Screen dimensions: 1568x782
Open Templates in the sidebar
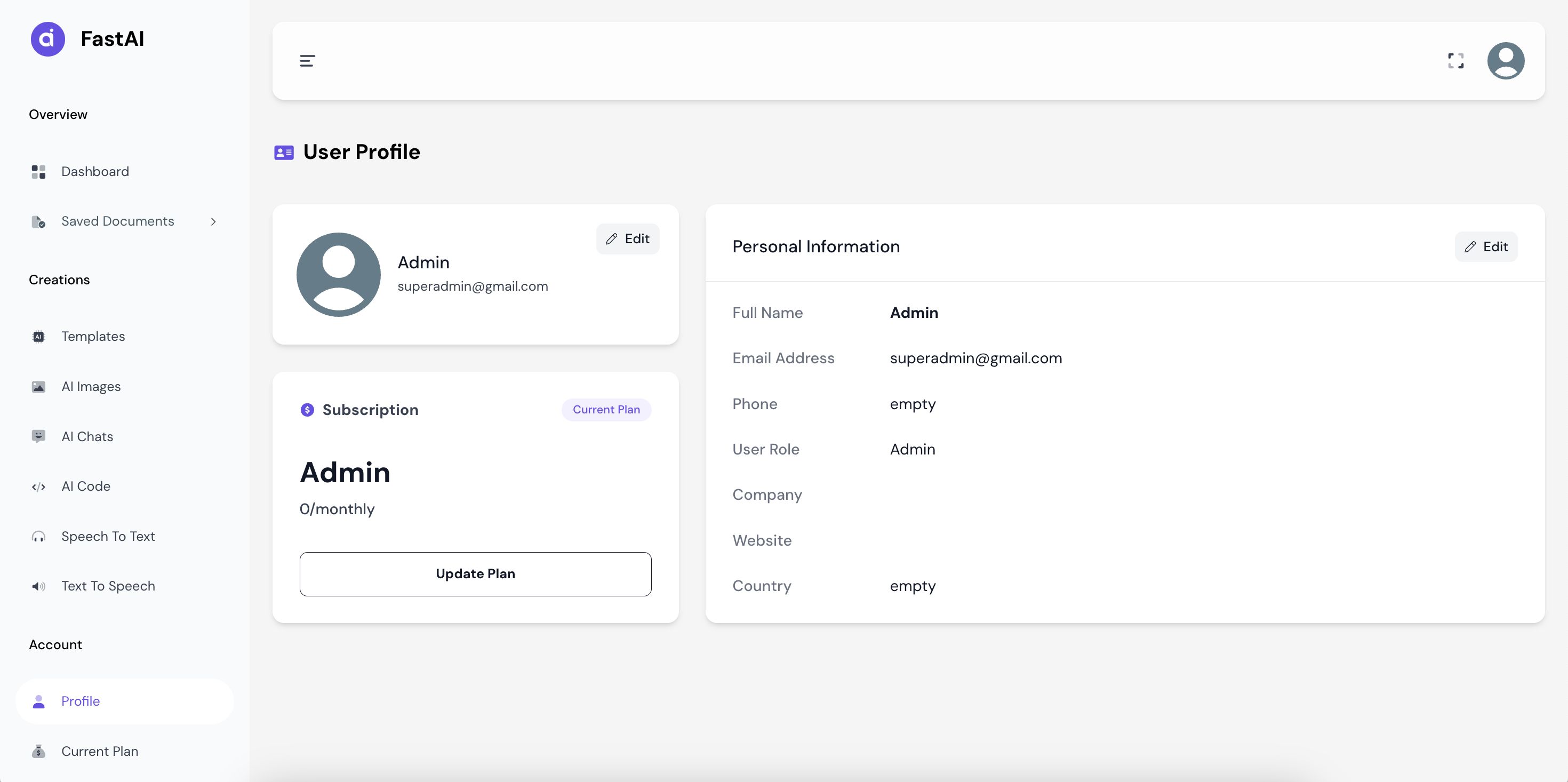pos(92,336)
